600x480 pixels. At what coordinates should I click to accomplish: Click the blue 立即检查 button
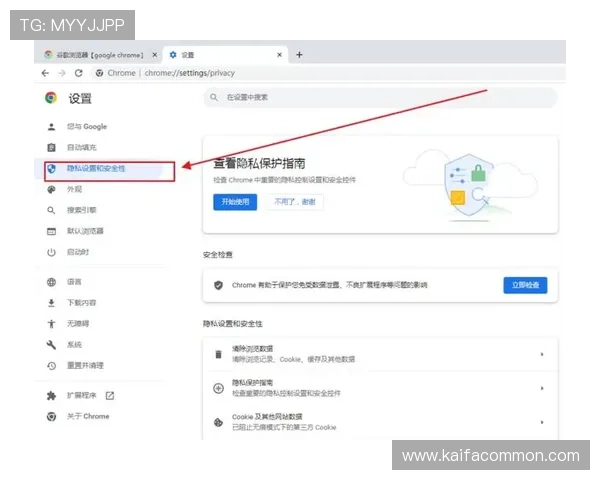525,285
